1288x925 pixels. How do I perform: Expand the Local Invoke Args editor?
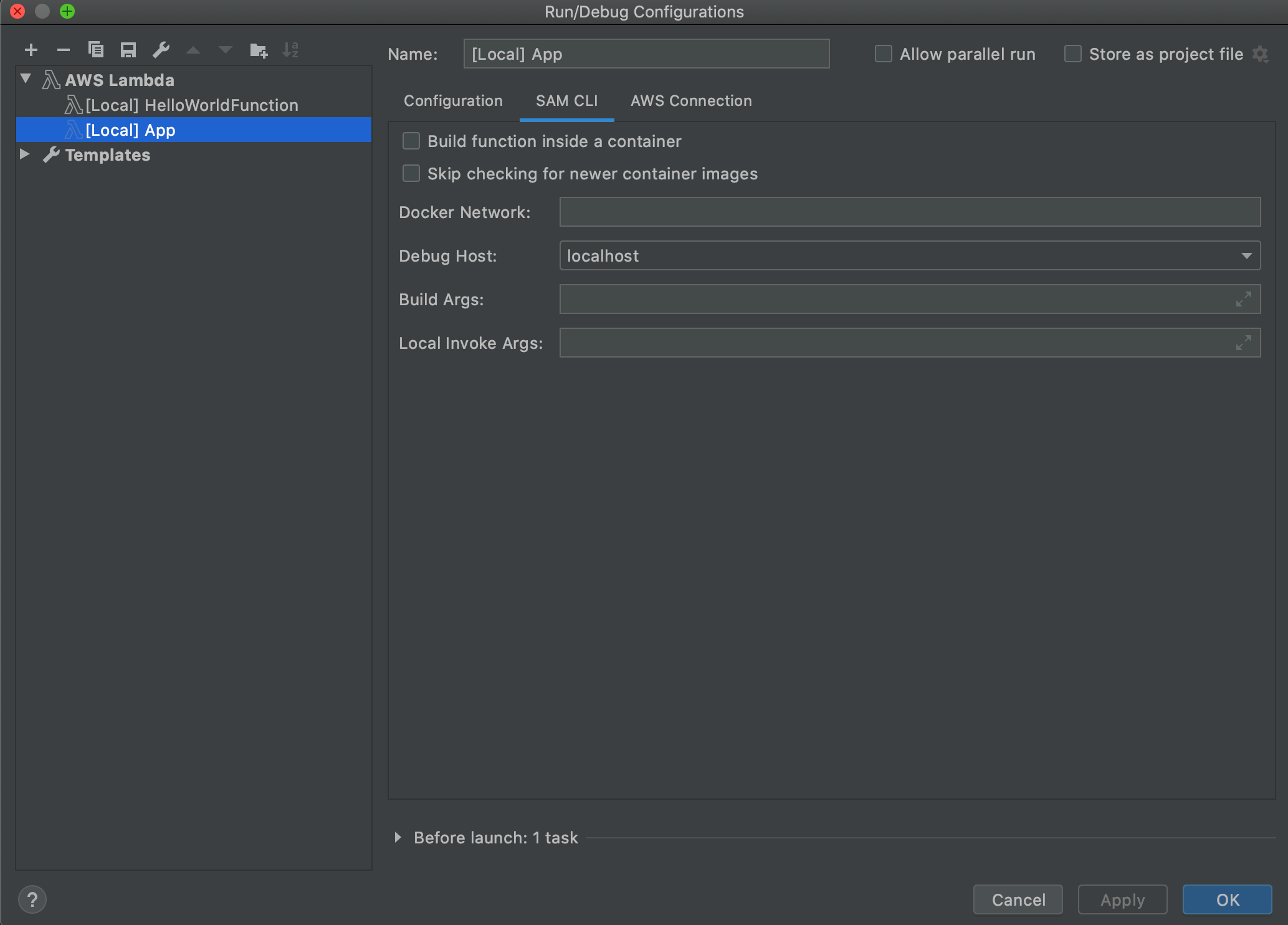point(1244,342)
